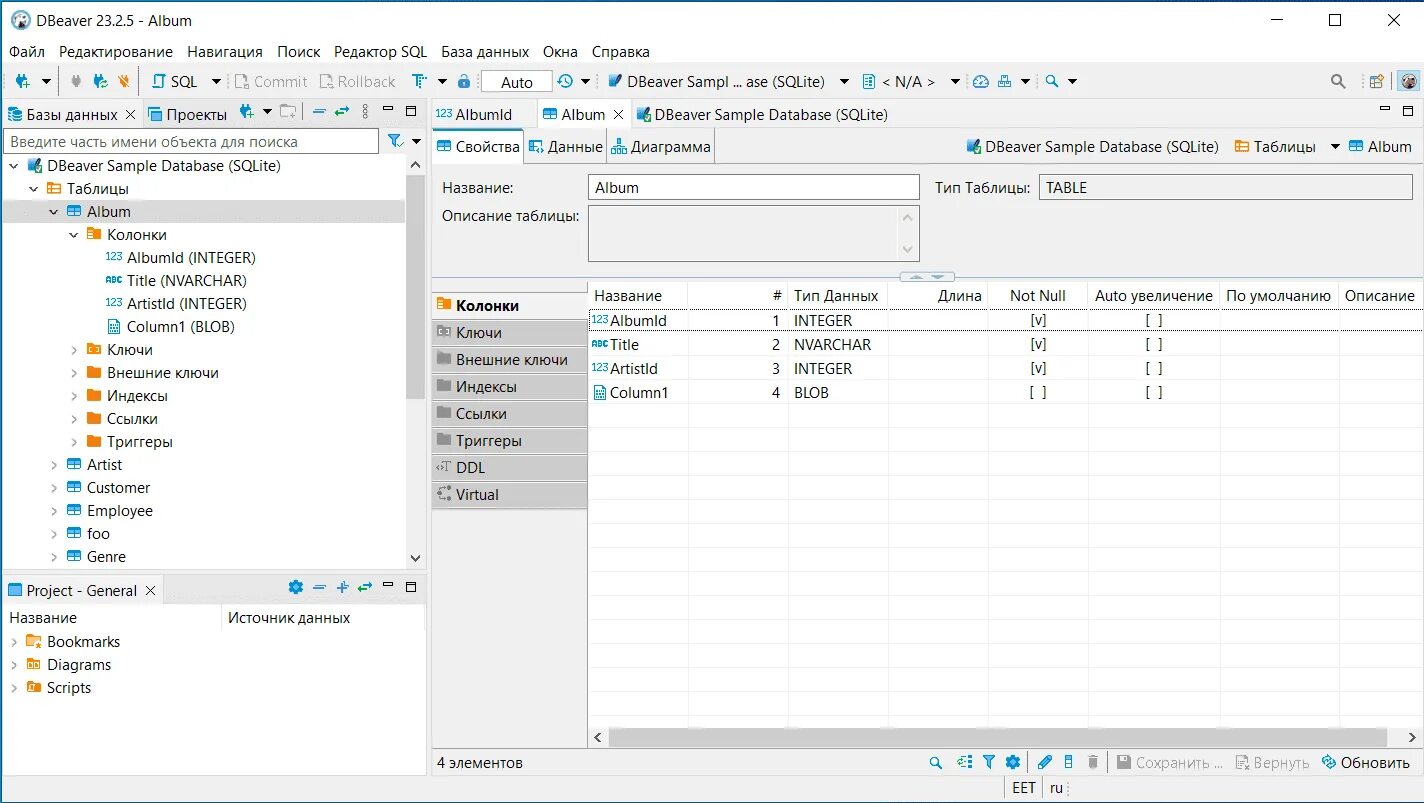This screenshot has height=803, width=1424.
Task: Click the Таблицы breadcrumb link
Action: [1275, 147]
